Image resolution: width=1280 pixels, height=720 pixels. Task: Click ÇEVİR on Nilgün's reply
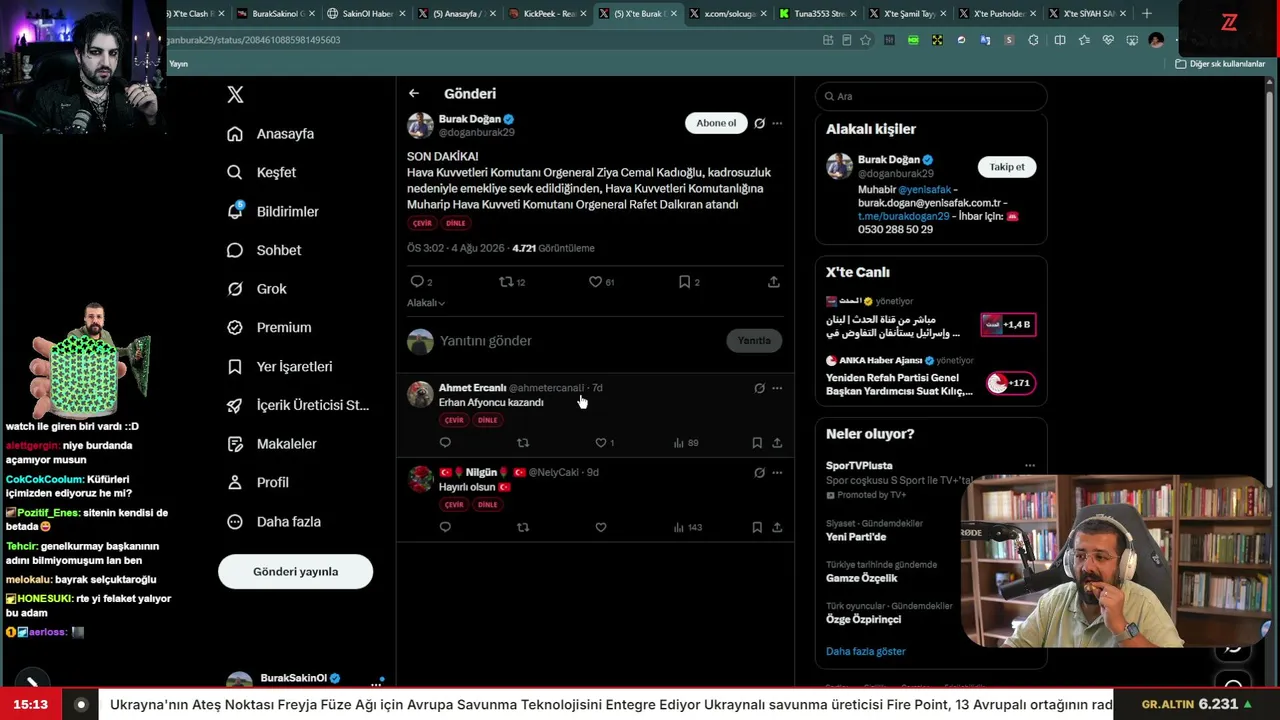pos(455,505)
